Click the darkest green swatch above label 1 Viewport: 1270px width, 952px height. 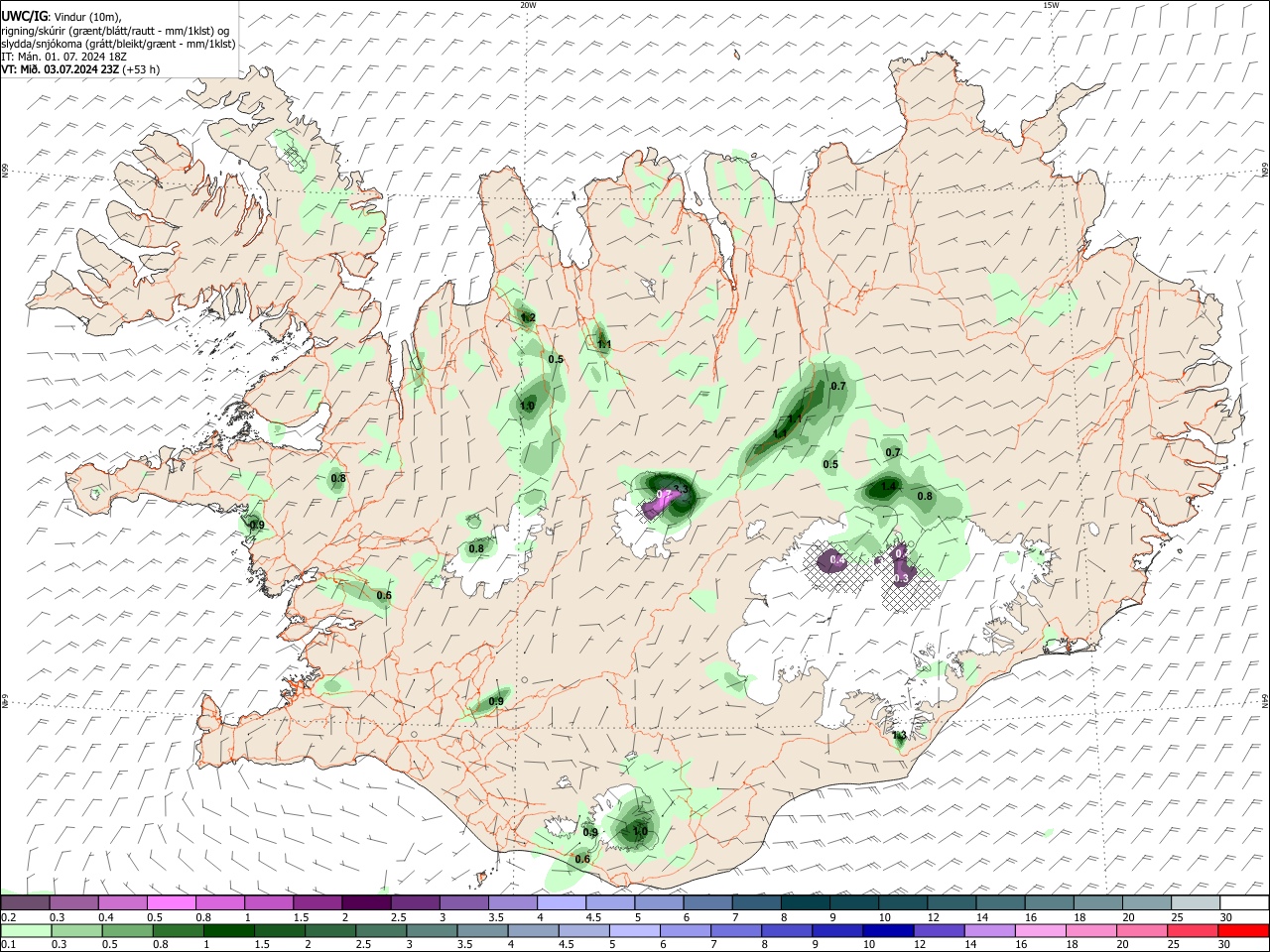pyautogui.click(x=228, y=931)
